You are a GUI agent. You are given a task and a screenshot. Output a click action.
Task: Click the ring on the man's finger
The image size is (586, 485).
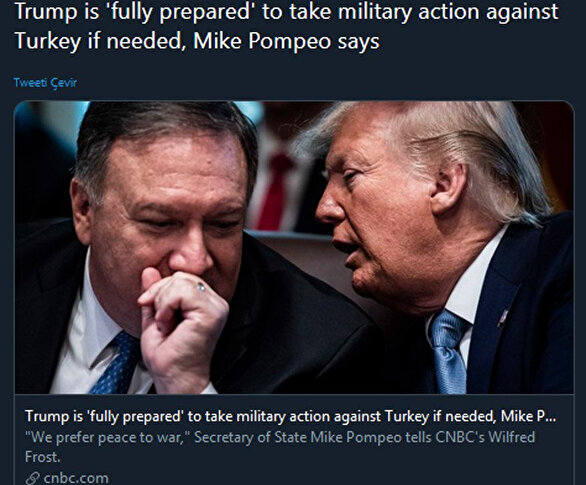201,287
